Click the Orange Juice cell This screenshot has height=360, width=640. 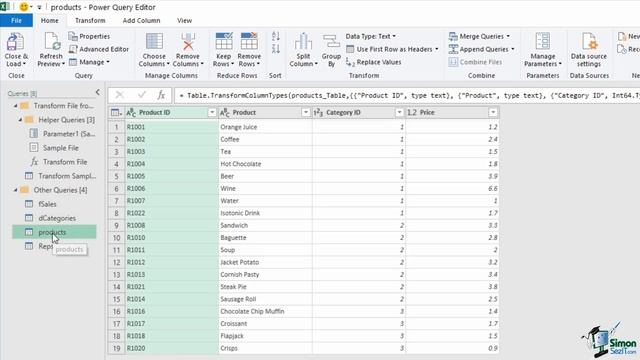pyautogui.click(x=265, y=127)
